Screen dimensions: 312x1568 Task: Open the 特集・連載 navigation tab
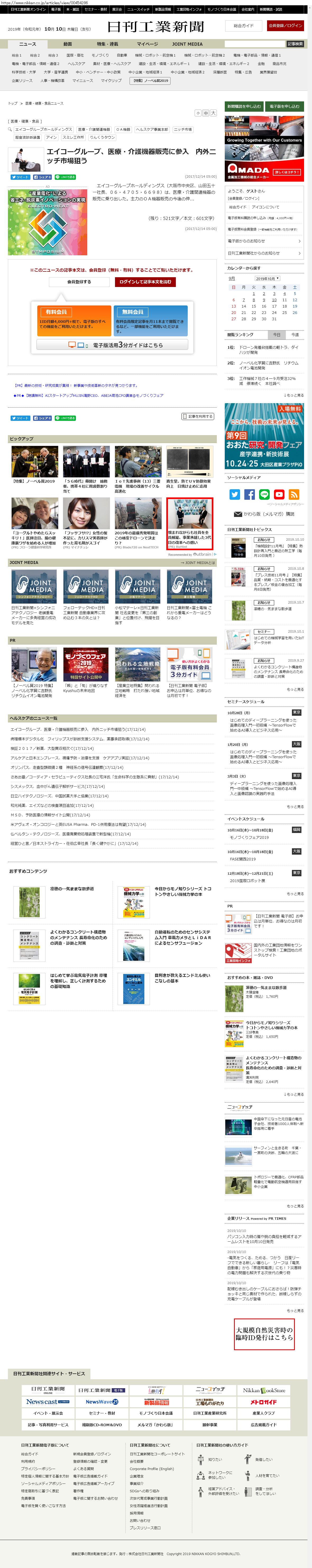click(107, 44)
